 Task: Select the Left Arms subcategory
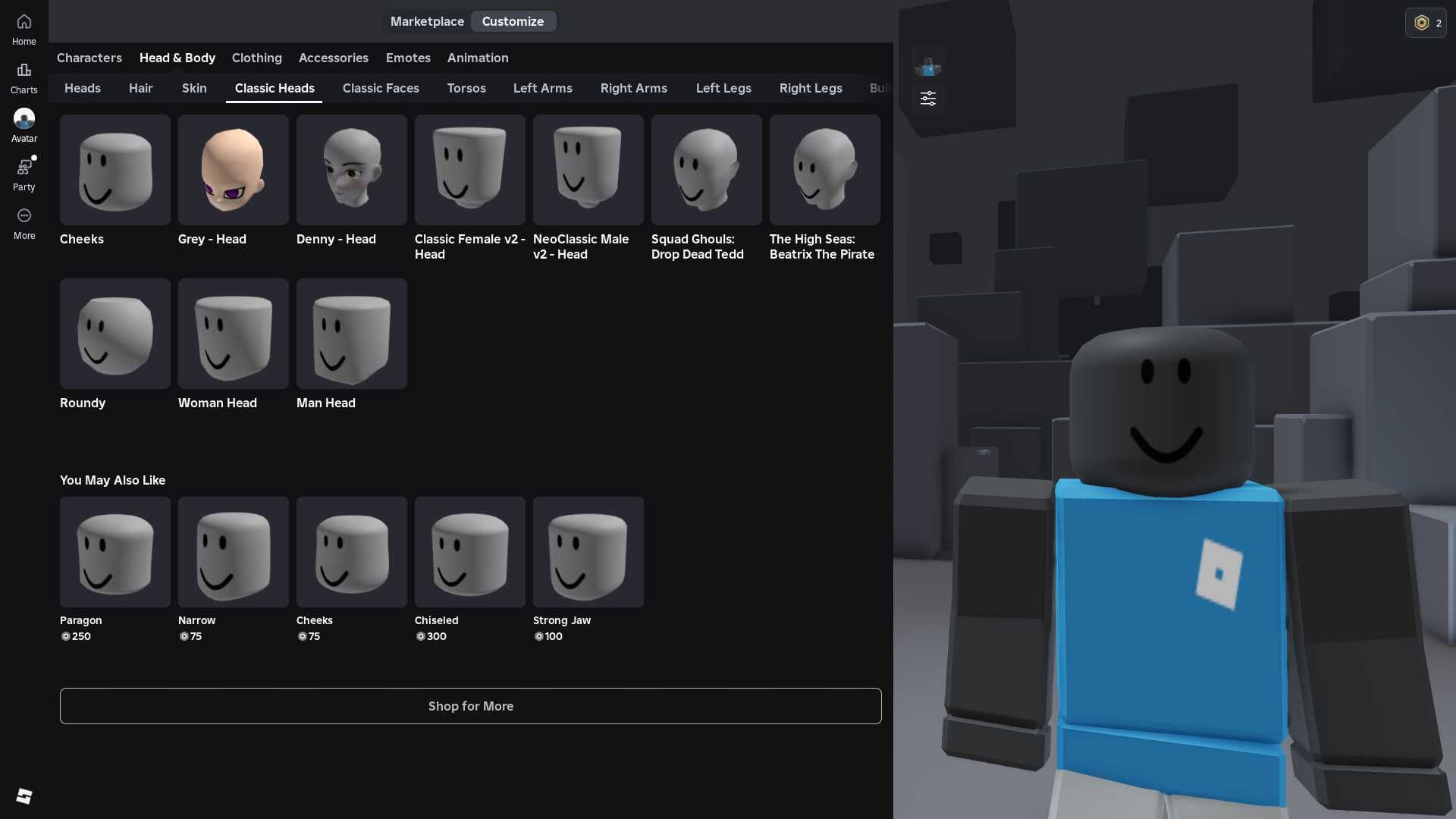543,88
